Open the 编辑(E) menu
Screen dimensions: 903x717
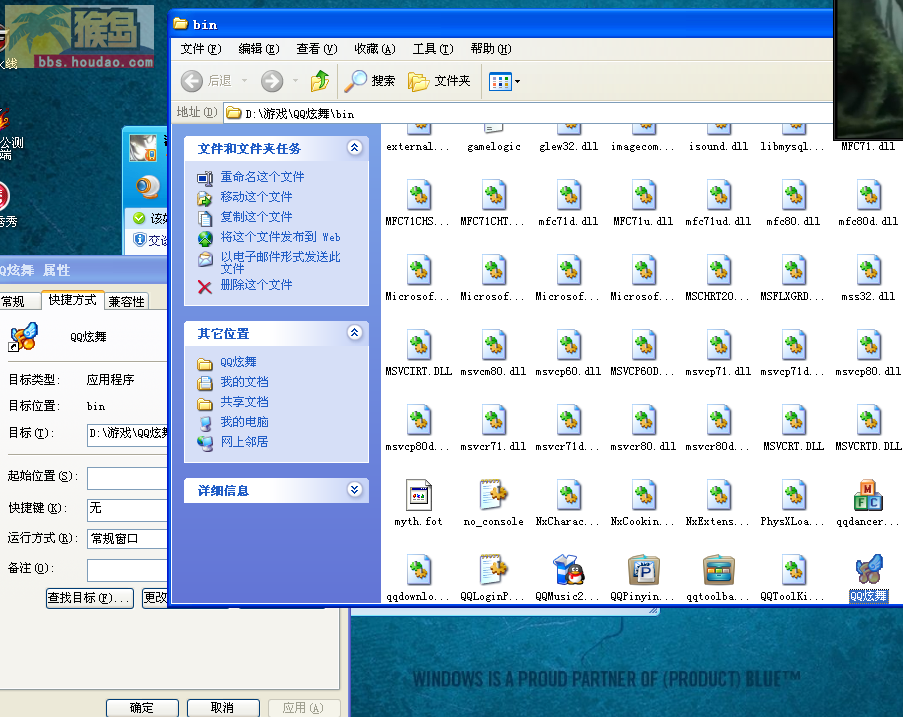pos(259,49)
